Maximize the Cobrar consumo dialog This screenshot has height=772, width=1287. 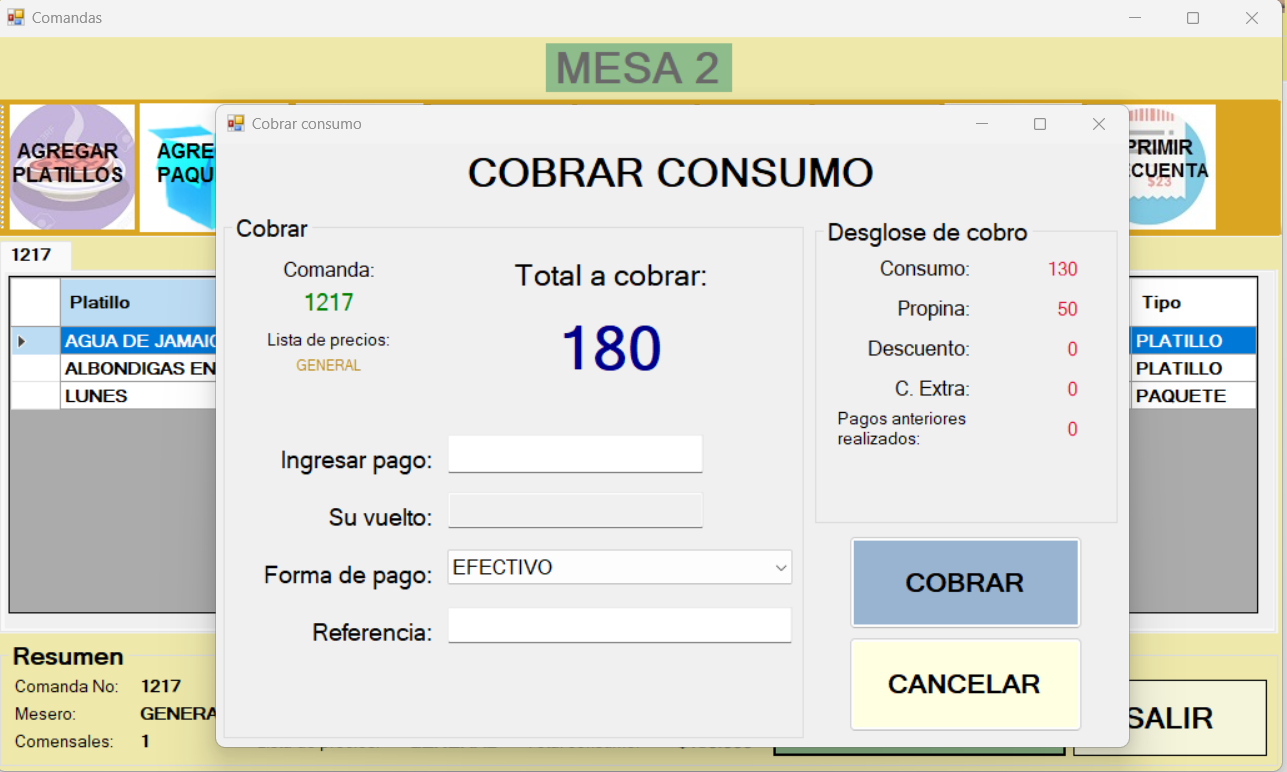1040,124
